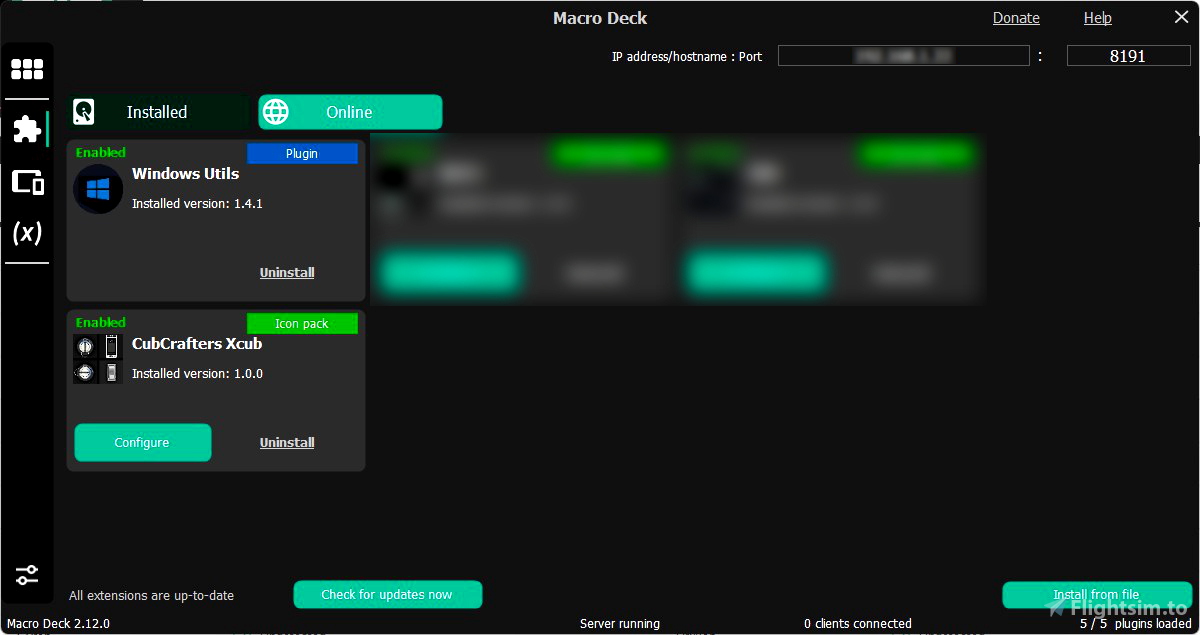The height and width of the screenshot is (635, 1200).
Task: Click the CubCrafters Xcub icon pack thumbnail
Action: point(98,359)
